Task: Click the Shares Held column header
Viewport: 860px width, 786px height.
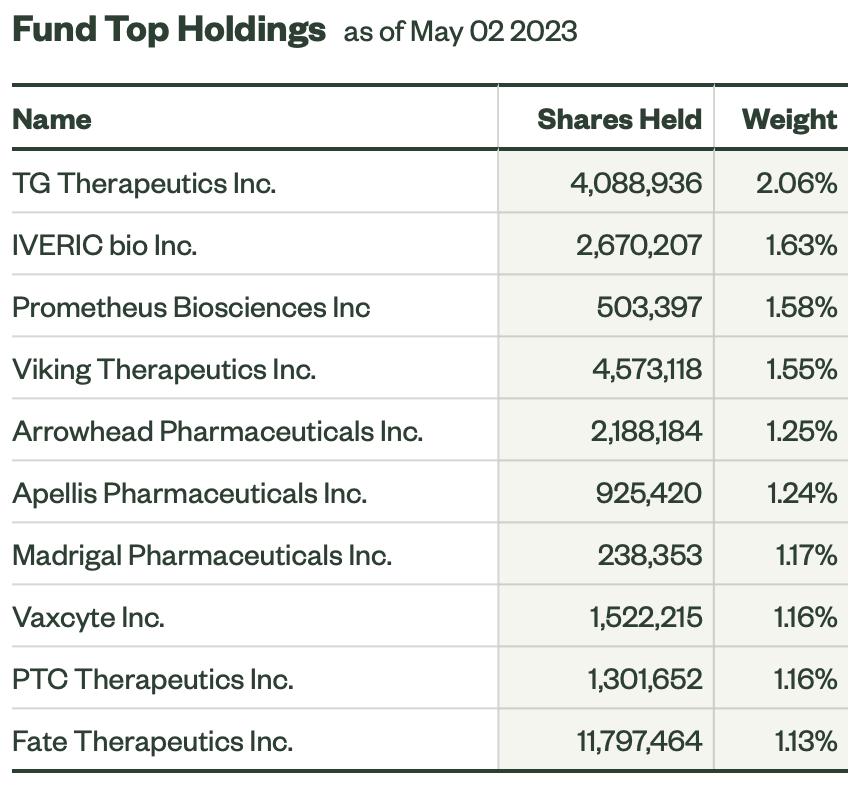Action: click(x=620, y=120)
